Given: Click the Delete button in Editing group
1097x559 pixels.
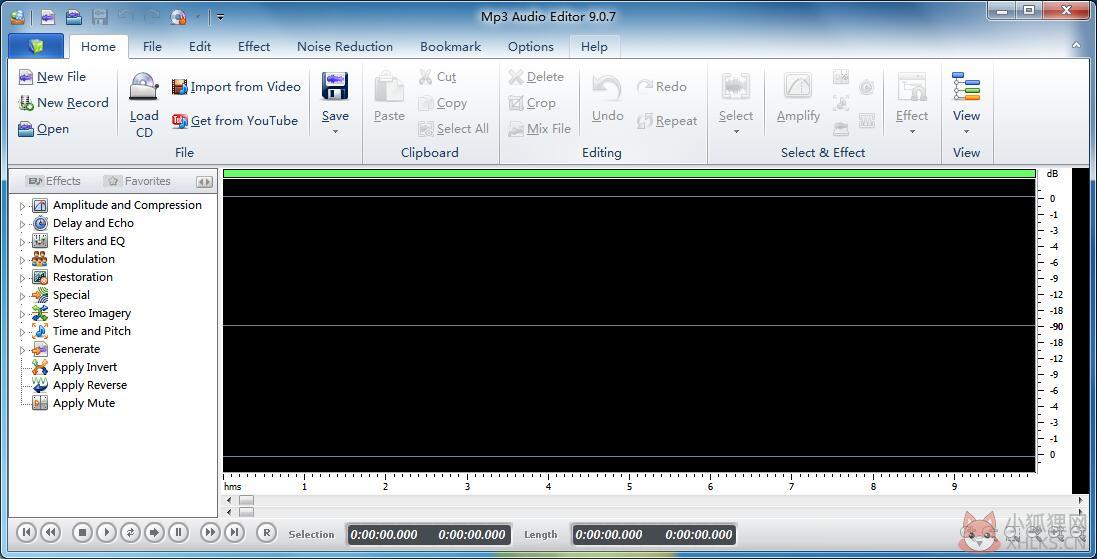Looking at the screenshot, I should click(536, 77).
